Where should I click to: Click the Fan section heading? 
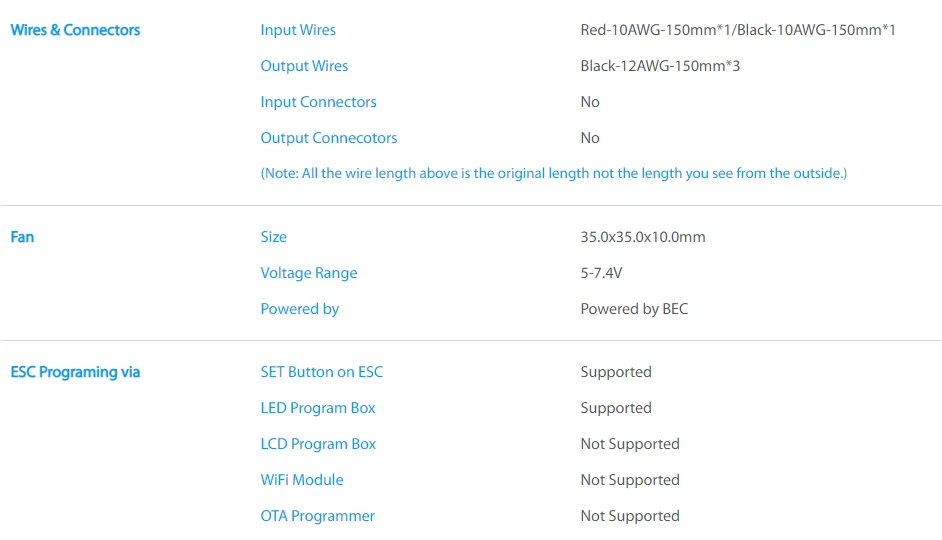(x=22, y=237)
